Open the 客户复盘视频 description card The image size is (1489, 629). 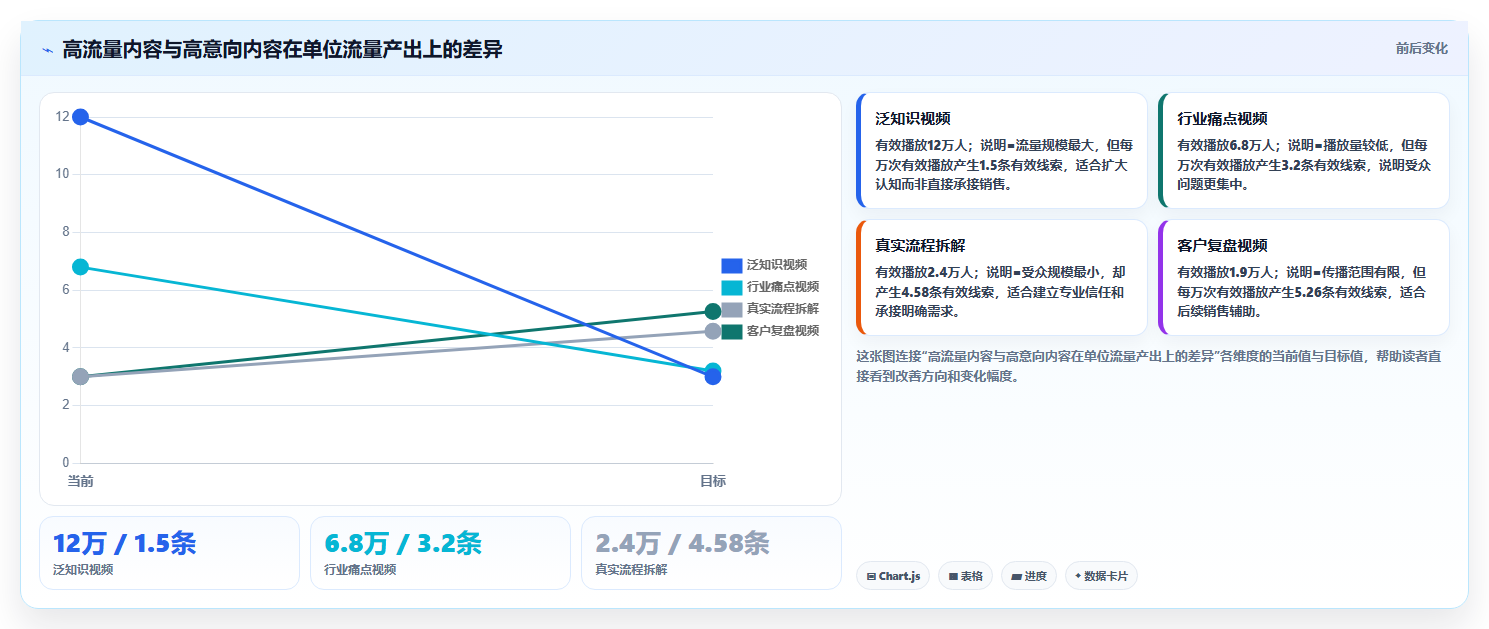(x=1304, y=277)
